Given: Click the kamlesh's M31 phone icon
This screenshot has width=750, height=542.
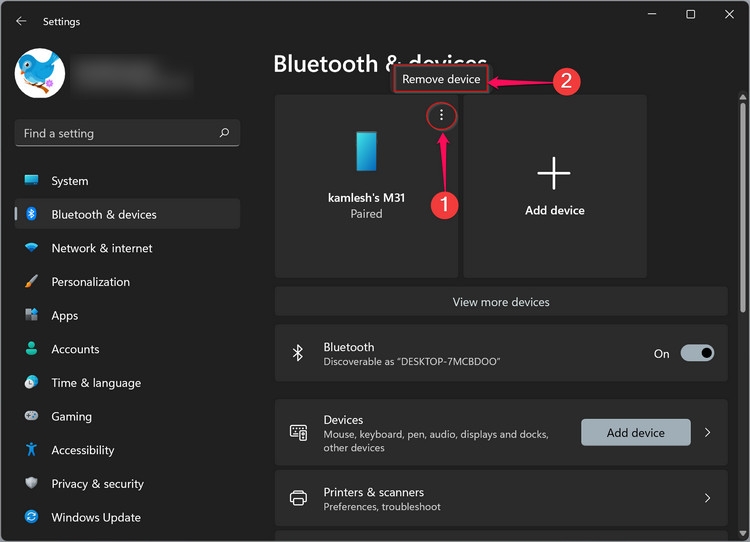Looking at the screenshot, I should pos(366,151).
